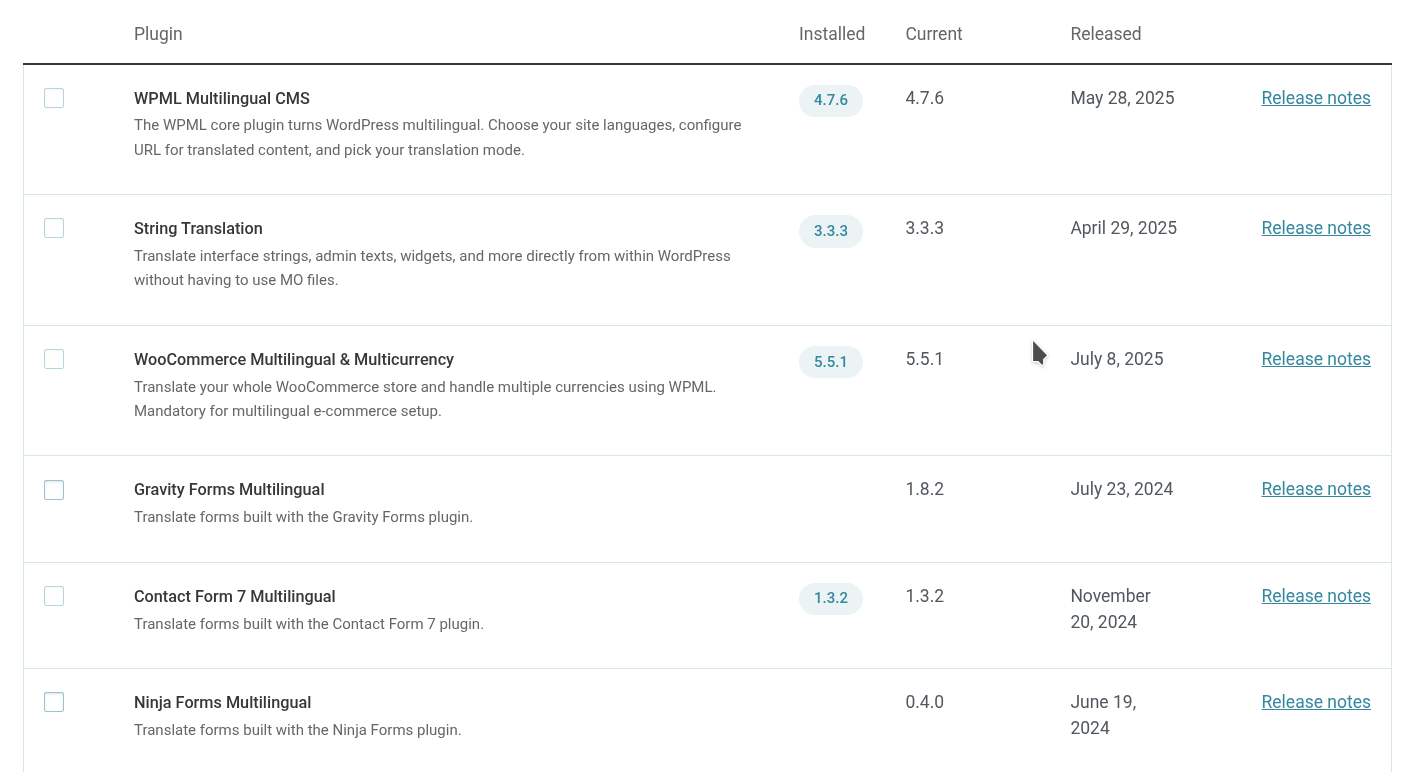Tick WooCommerce Multilingual & Multicurrency checkbox

pyautogui.click(x=54, y=359)
